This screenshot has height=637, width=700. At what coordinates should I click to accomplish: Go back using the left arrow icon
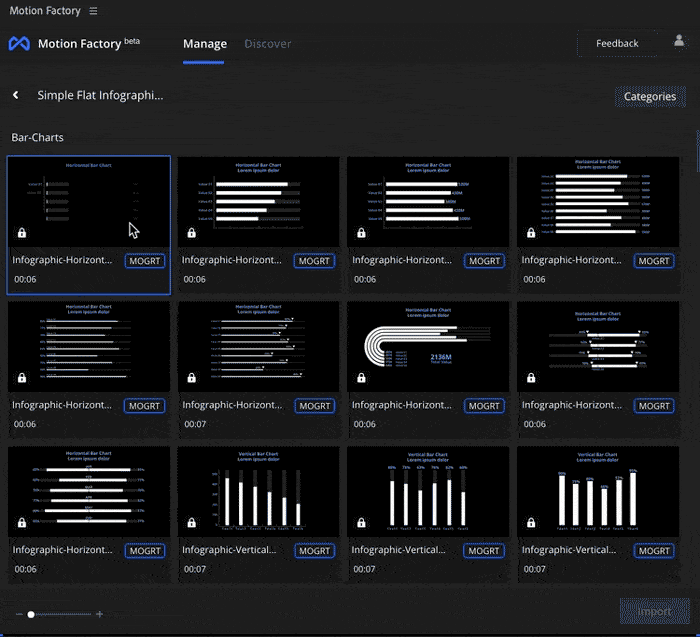point(16,95)
